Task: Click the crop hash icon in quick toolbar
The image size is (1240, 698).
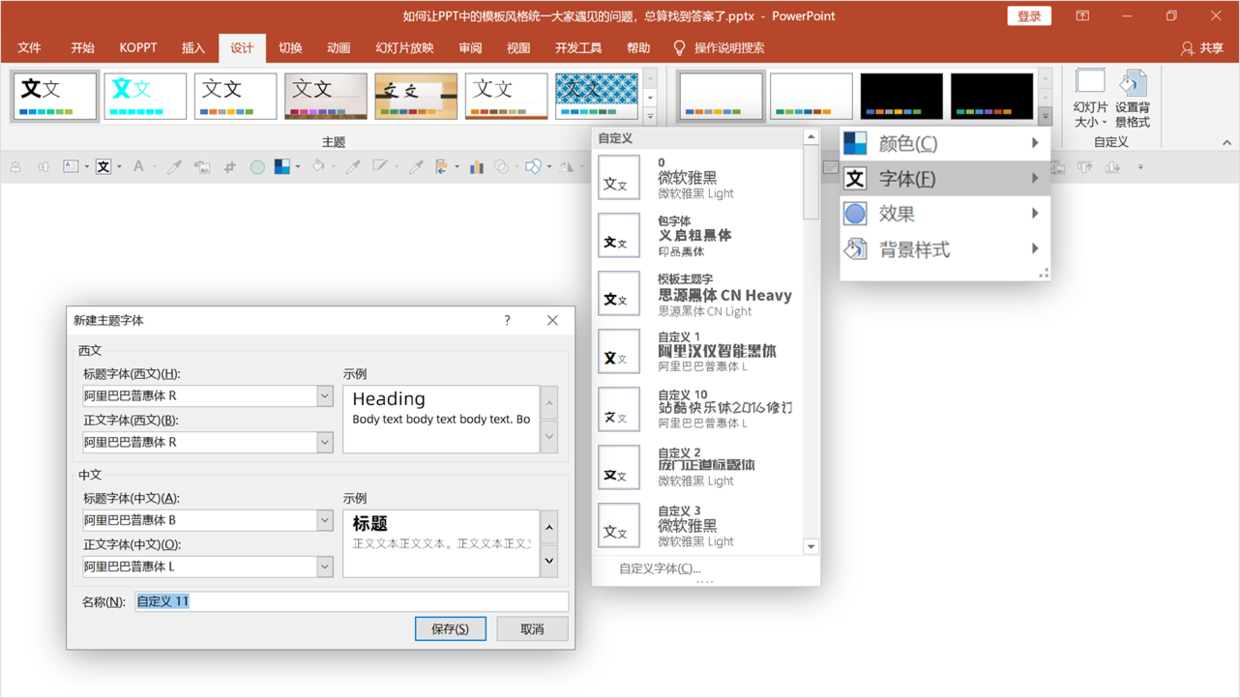Action: click(229, 167)
